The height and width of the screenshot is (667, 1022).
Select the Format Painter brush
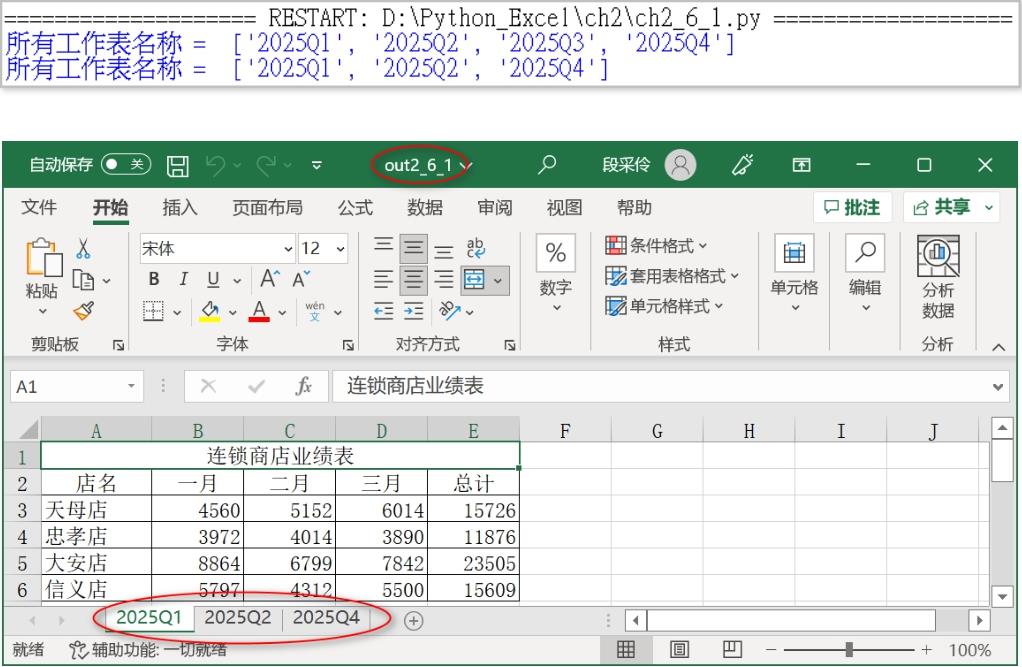84,312
